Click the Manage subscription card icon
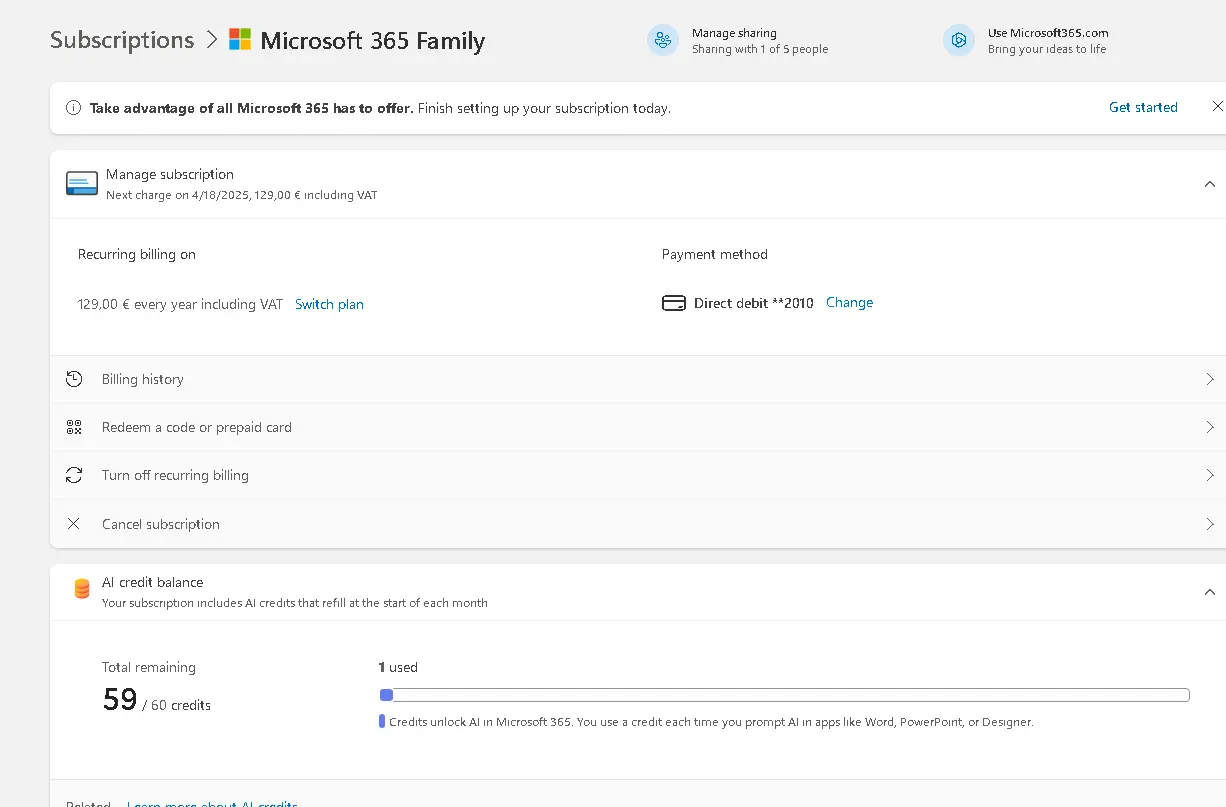 click(x=82, y=183)
